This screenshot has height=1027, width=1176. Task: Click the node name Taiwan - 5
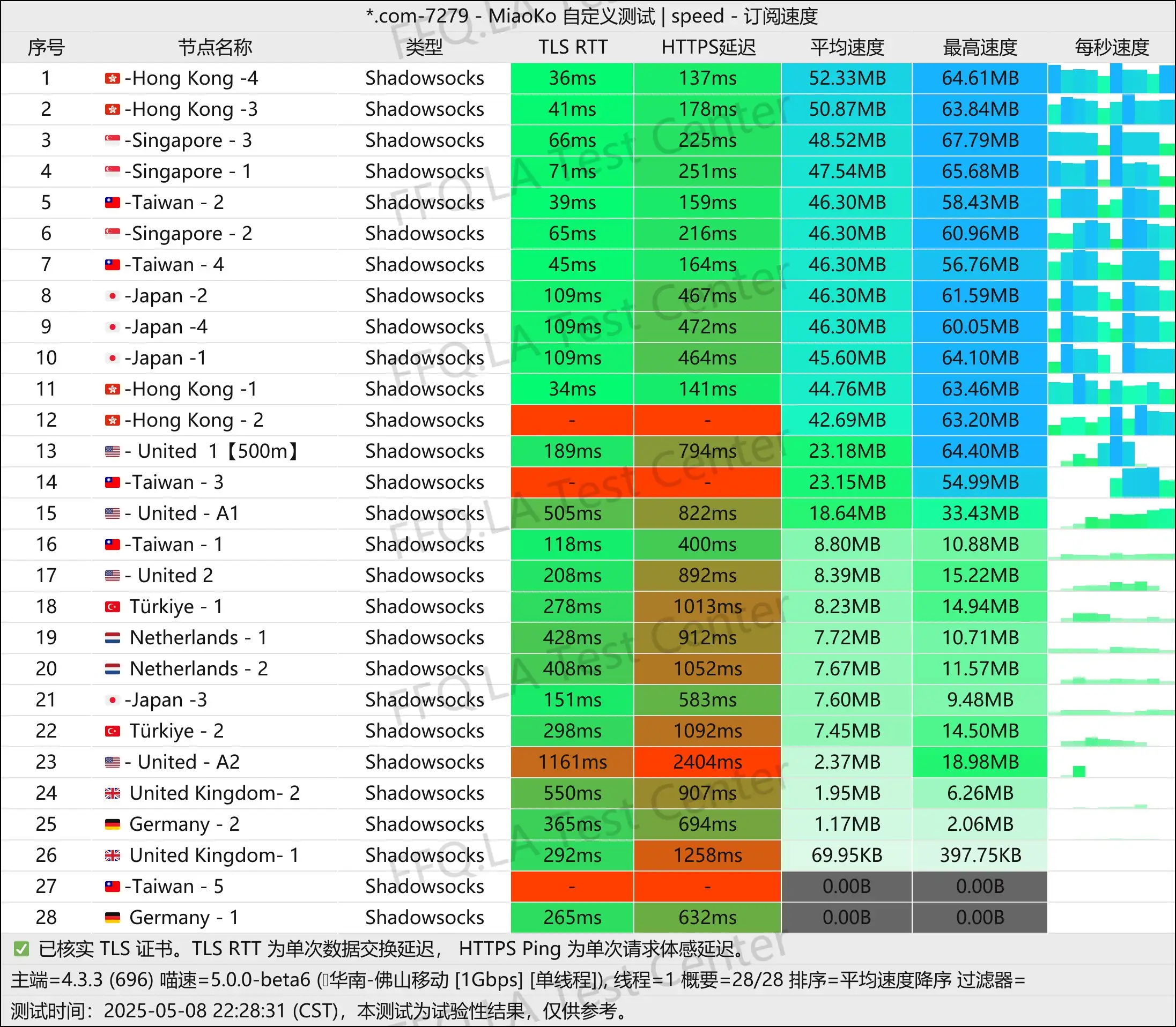point(174,886)
